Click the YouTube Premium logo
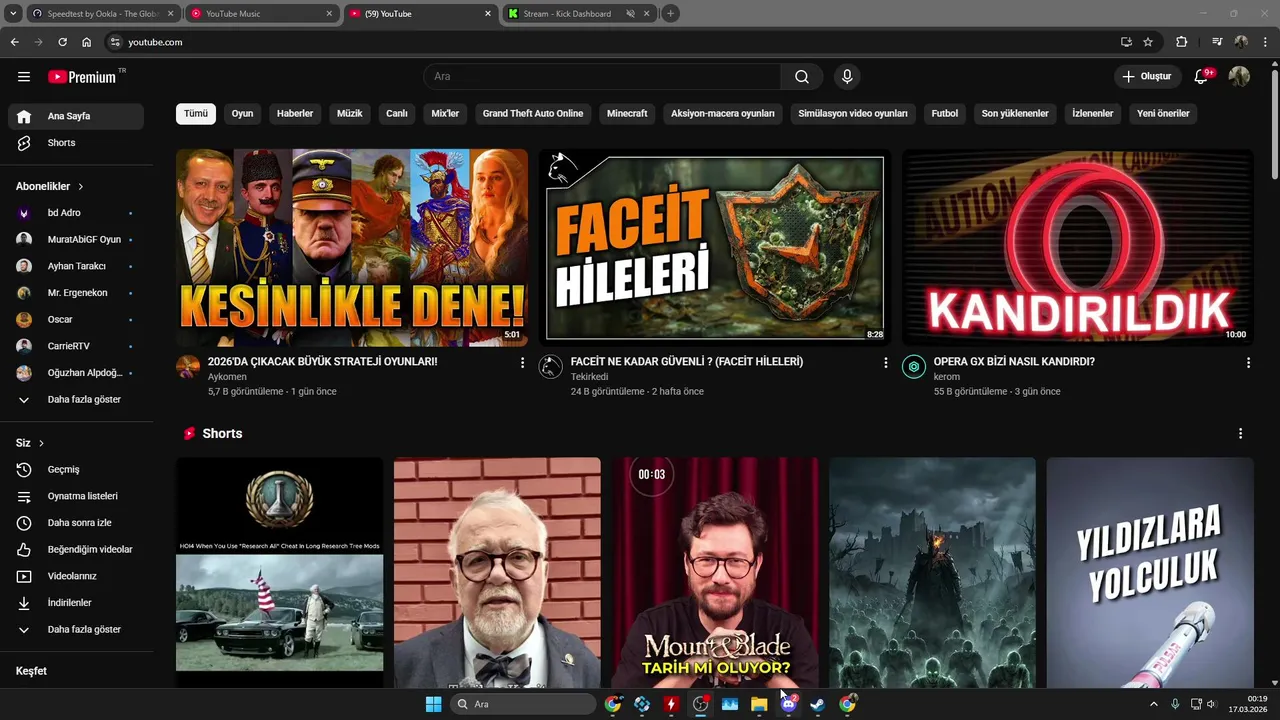The width and height of the screenshot is (1280, 720). (x=84, y=77)
